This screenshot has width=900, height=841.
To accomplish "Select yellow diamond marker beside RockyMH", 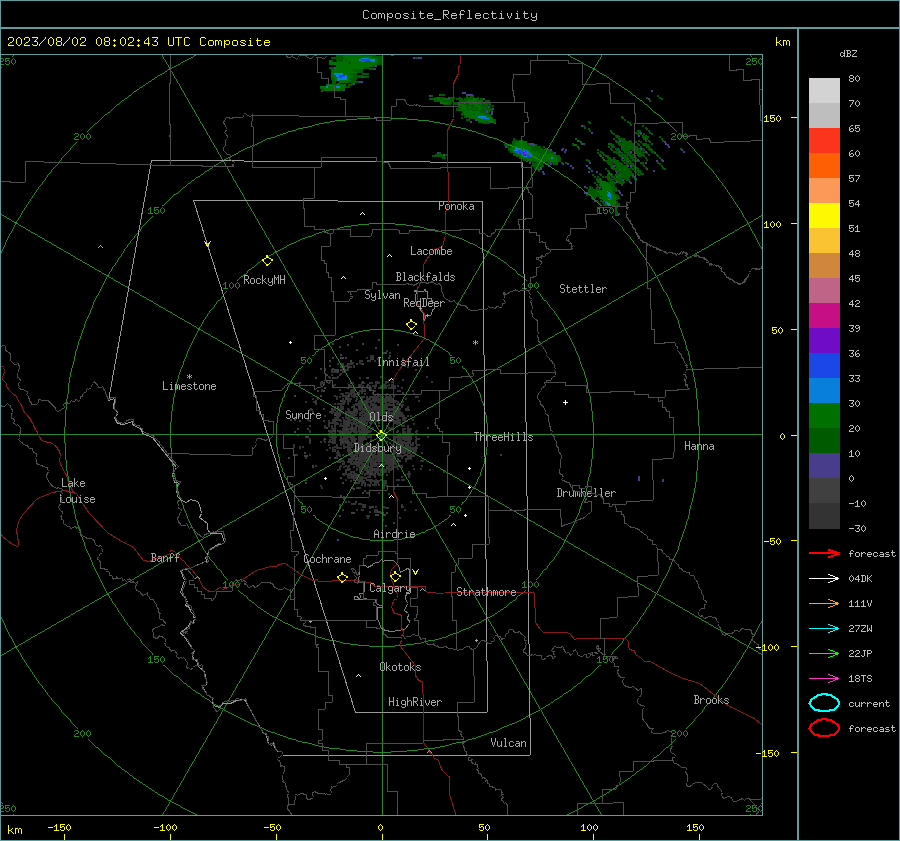I will coord(267,261).
